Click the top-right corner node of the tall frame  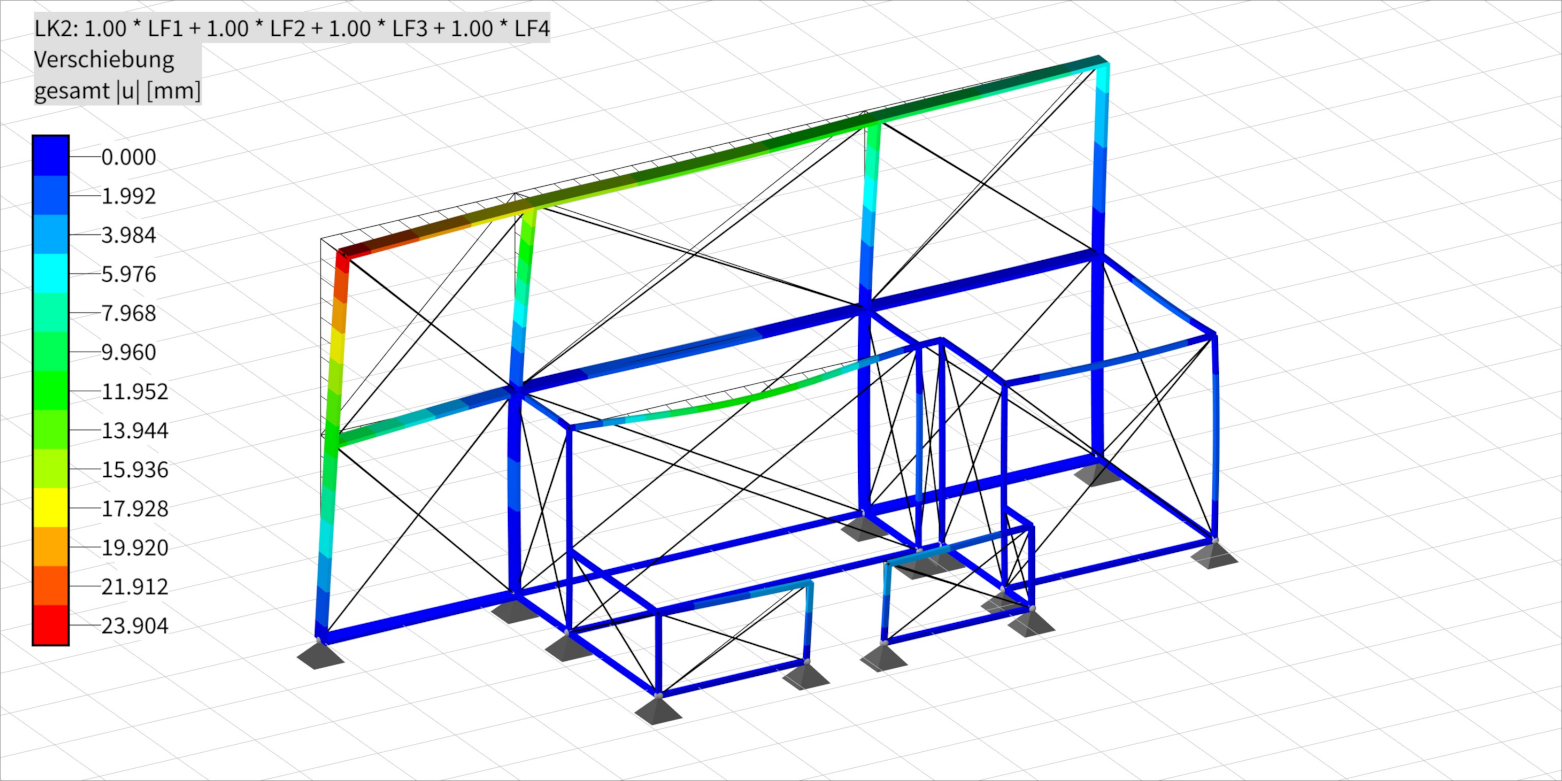[x=1102, y=64]
